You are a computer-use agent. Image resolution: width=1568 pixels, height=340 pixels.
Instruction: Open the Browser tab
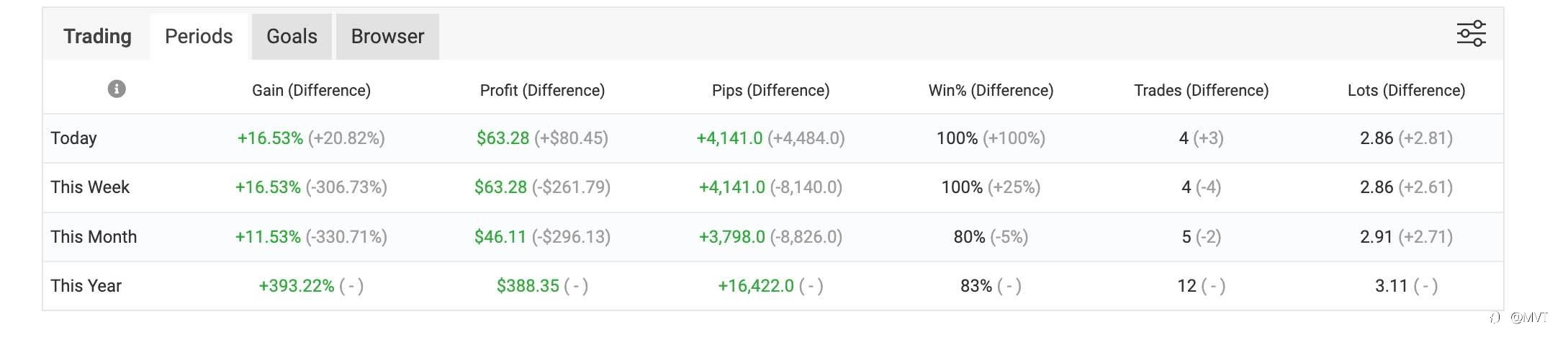click(x=387, y=37)
